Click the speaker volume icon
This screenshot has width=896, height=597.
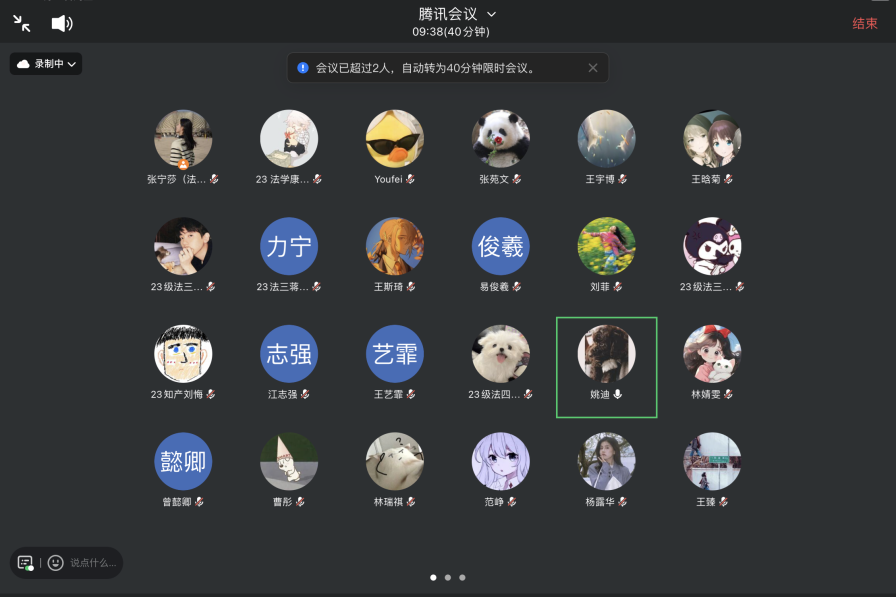point(62,23)
